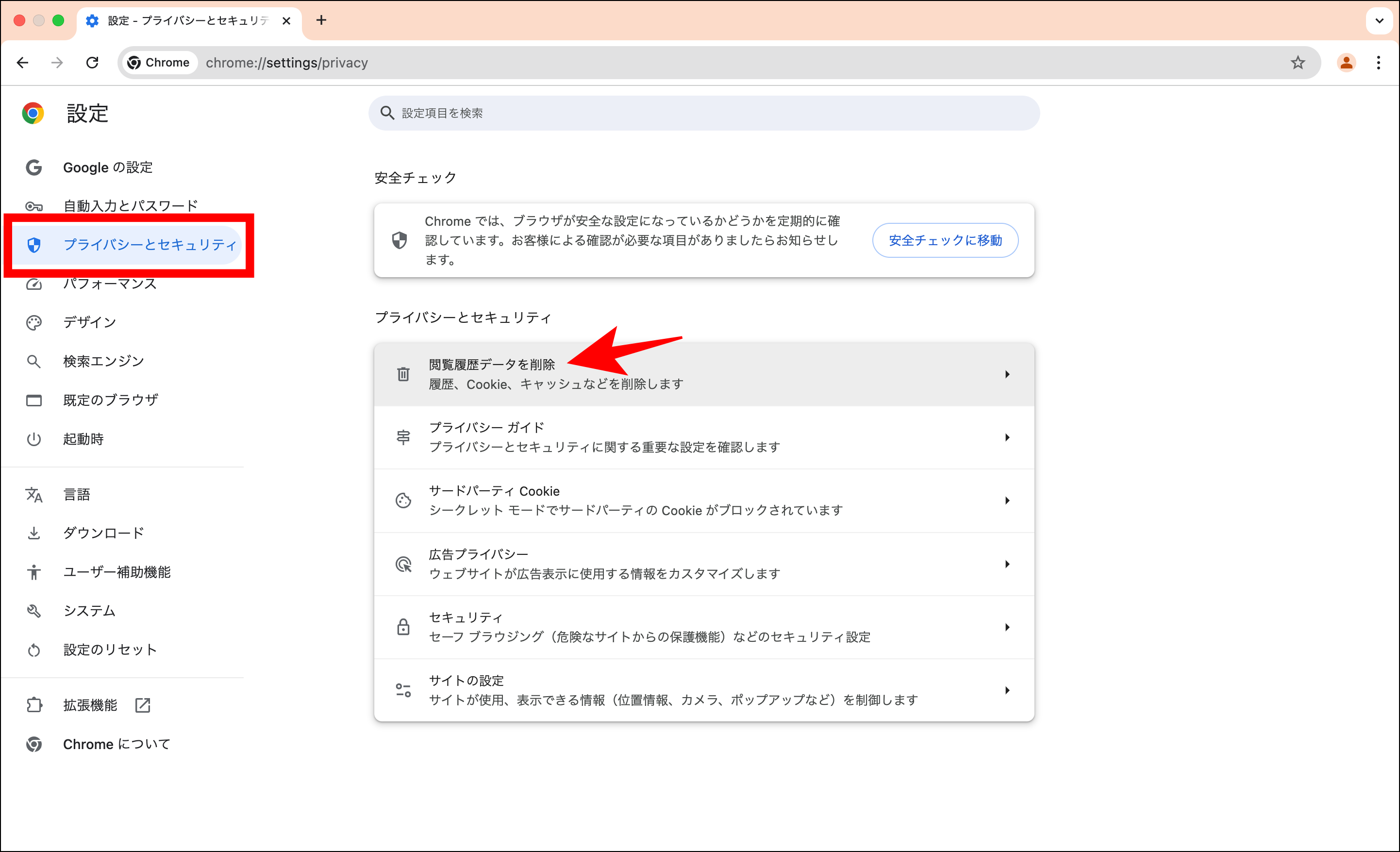
Task: Open Chrome's three-dot menu
Action: coord(1379,63)
